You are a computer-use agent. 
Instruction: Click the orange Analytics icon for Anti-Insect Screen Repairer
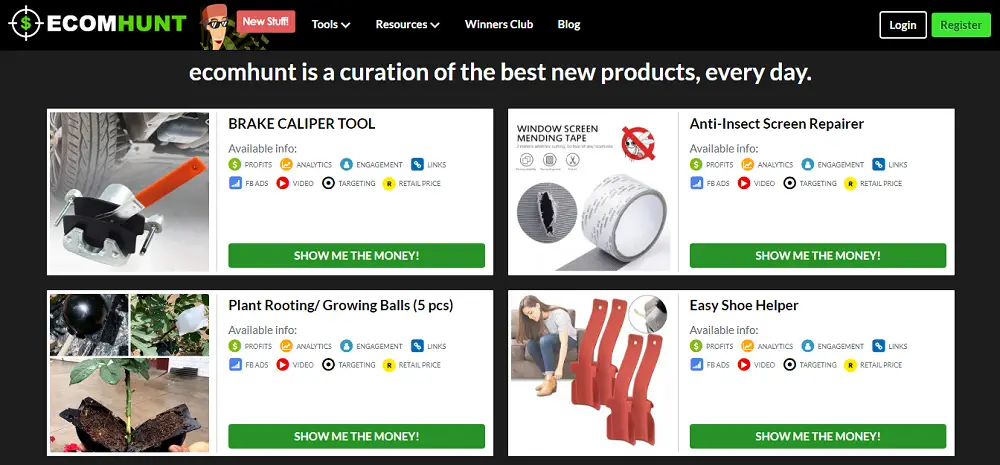click(747, 165)
